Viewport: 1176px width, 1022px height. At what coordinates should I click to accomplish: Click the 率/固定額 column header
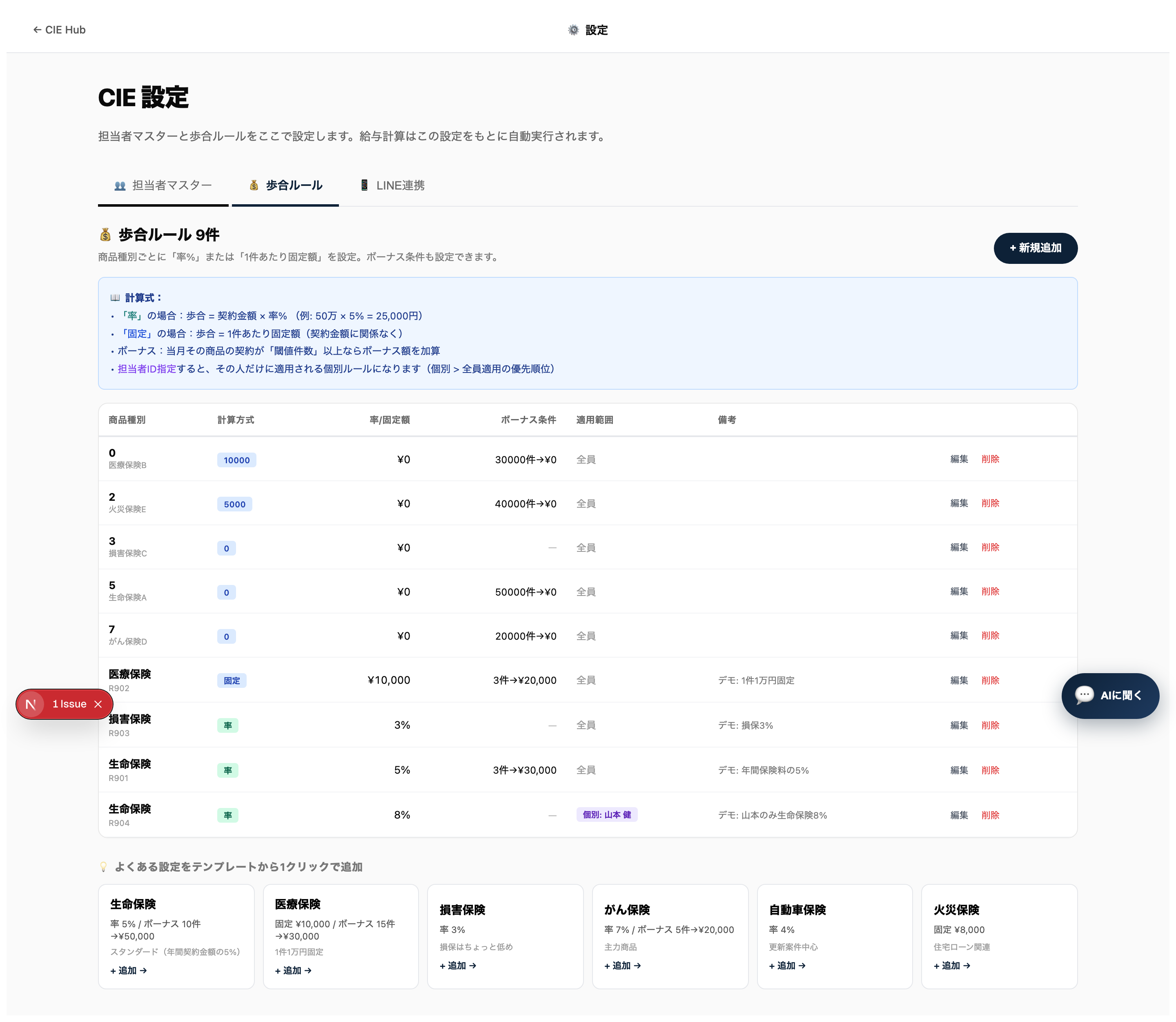pos(389,420)
